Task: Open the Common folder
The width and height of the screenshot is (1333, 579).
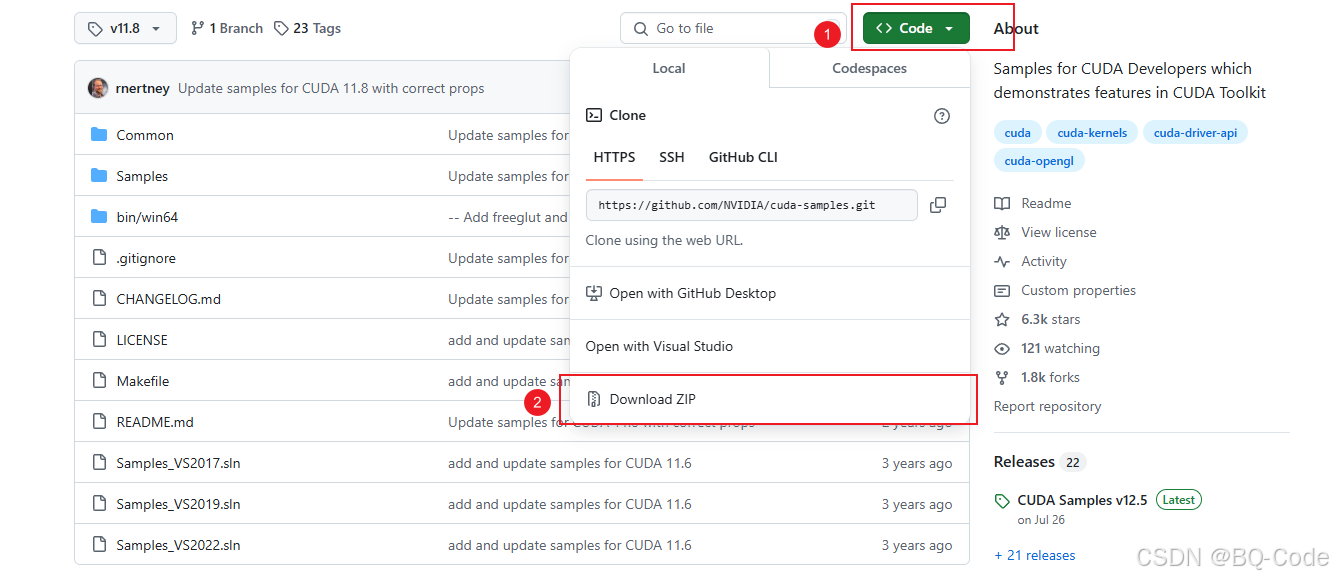Action: [x=145, y=135]
